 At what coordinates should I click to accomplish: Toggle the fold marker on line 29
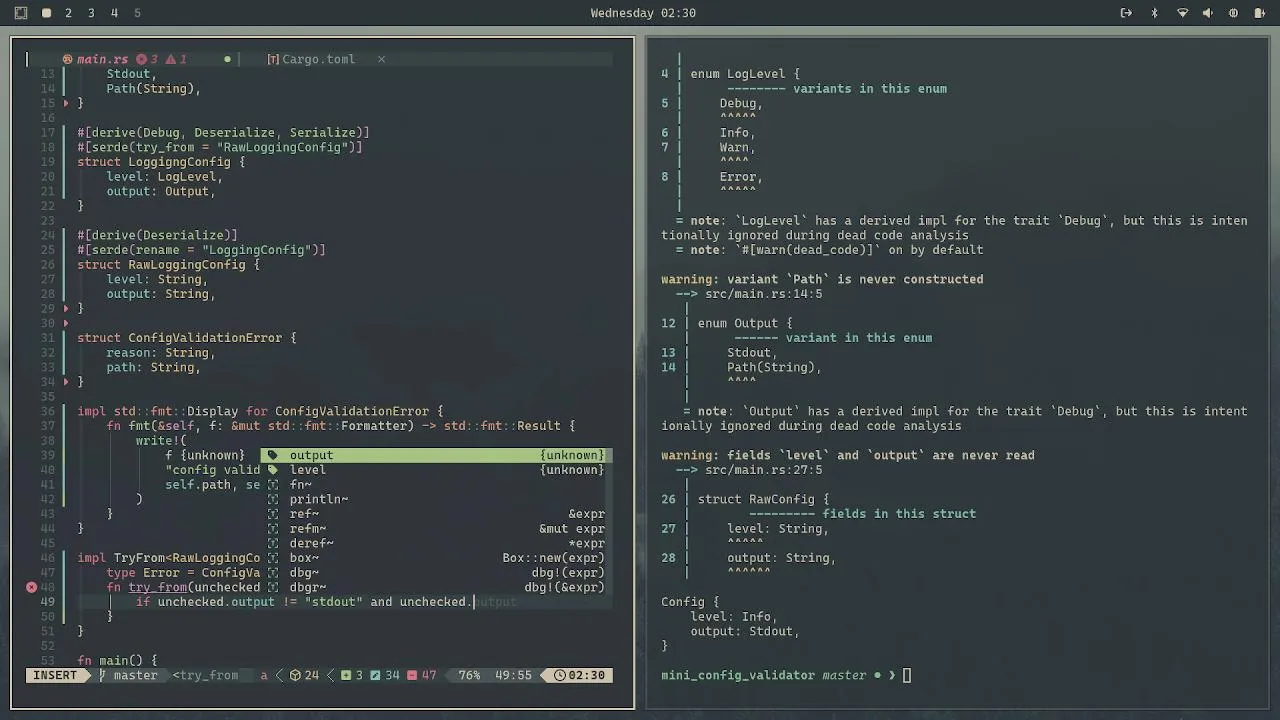point(66,309)
